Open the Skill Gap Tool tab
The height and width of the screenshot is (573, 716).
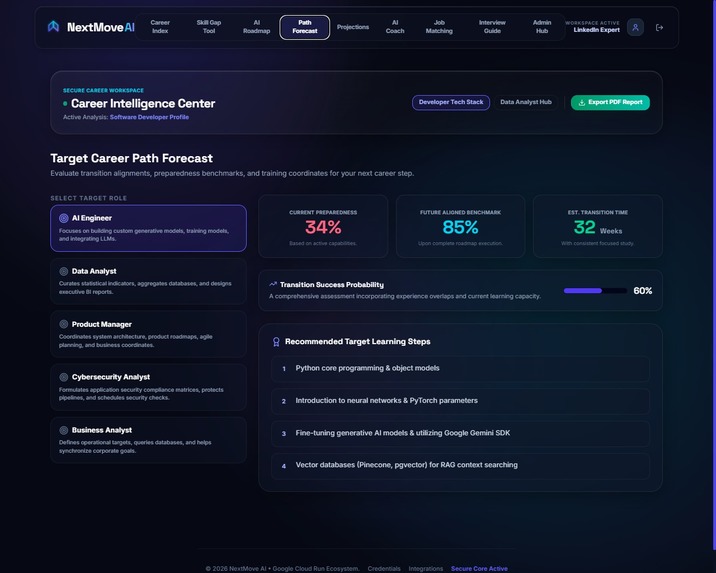point(209,27)
